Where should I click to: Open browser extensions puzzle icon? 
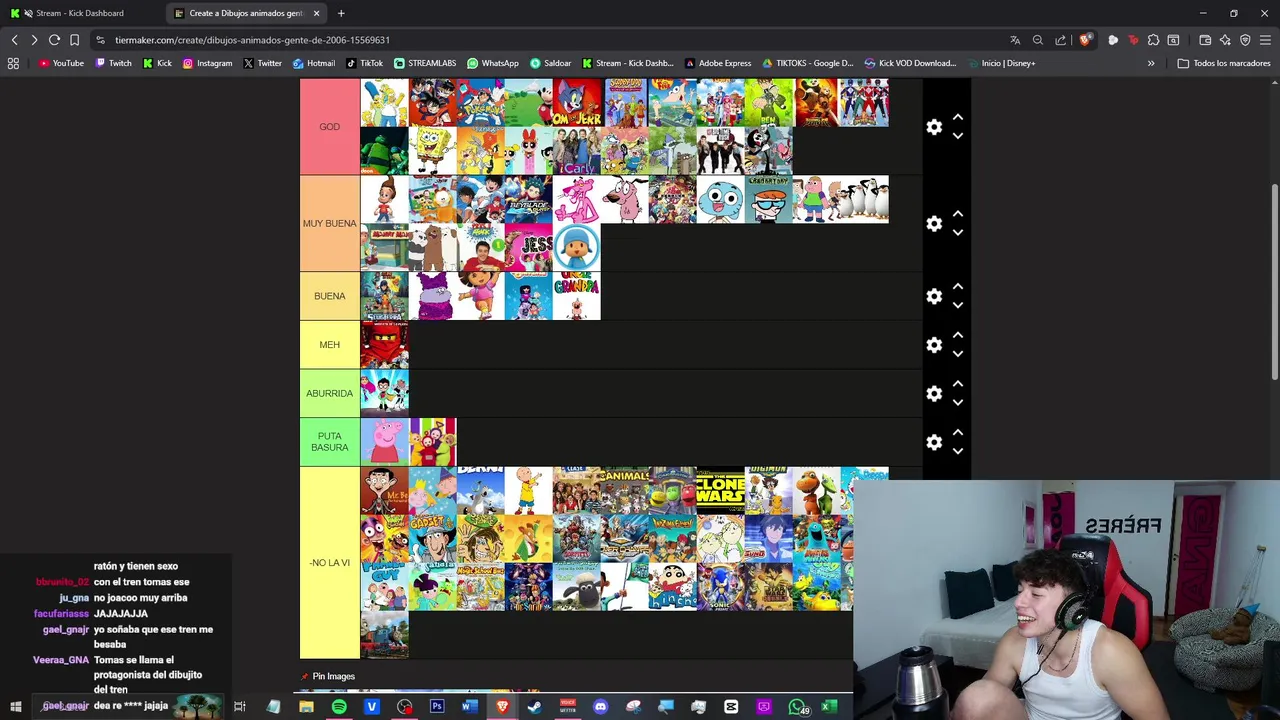coord(1153,40)
